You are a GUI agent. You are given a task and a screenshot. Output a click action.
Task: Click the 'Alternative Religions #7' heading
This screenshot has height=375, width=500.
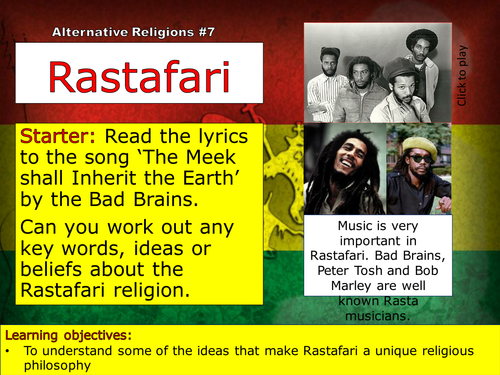pyautogui.click(x=133, y=32)
